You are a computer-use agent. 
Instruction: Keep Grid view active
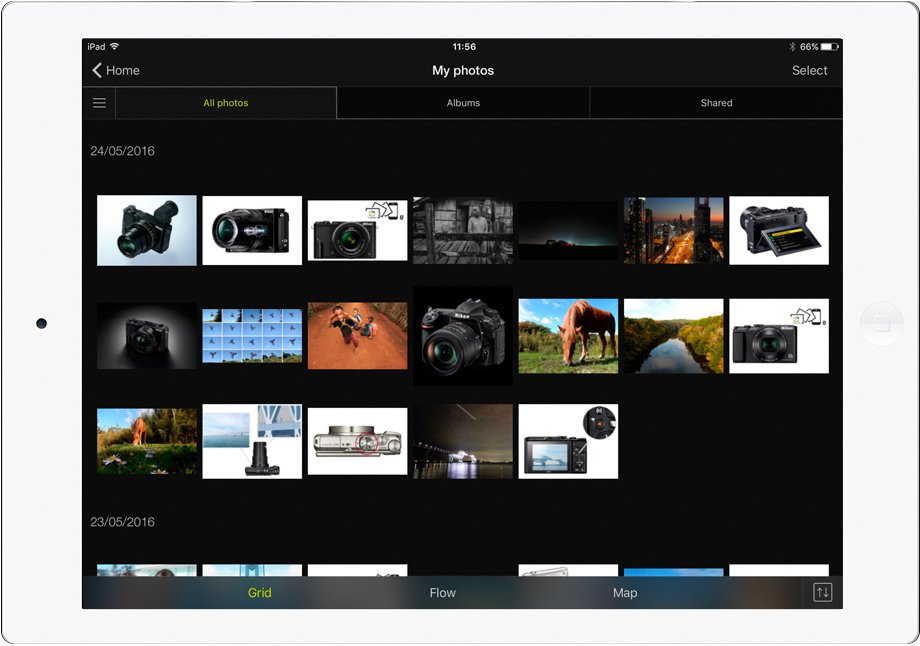259,592
